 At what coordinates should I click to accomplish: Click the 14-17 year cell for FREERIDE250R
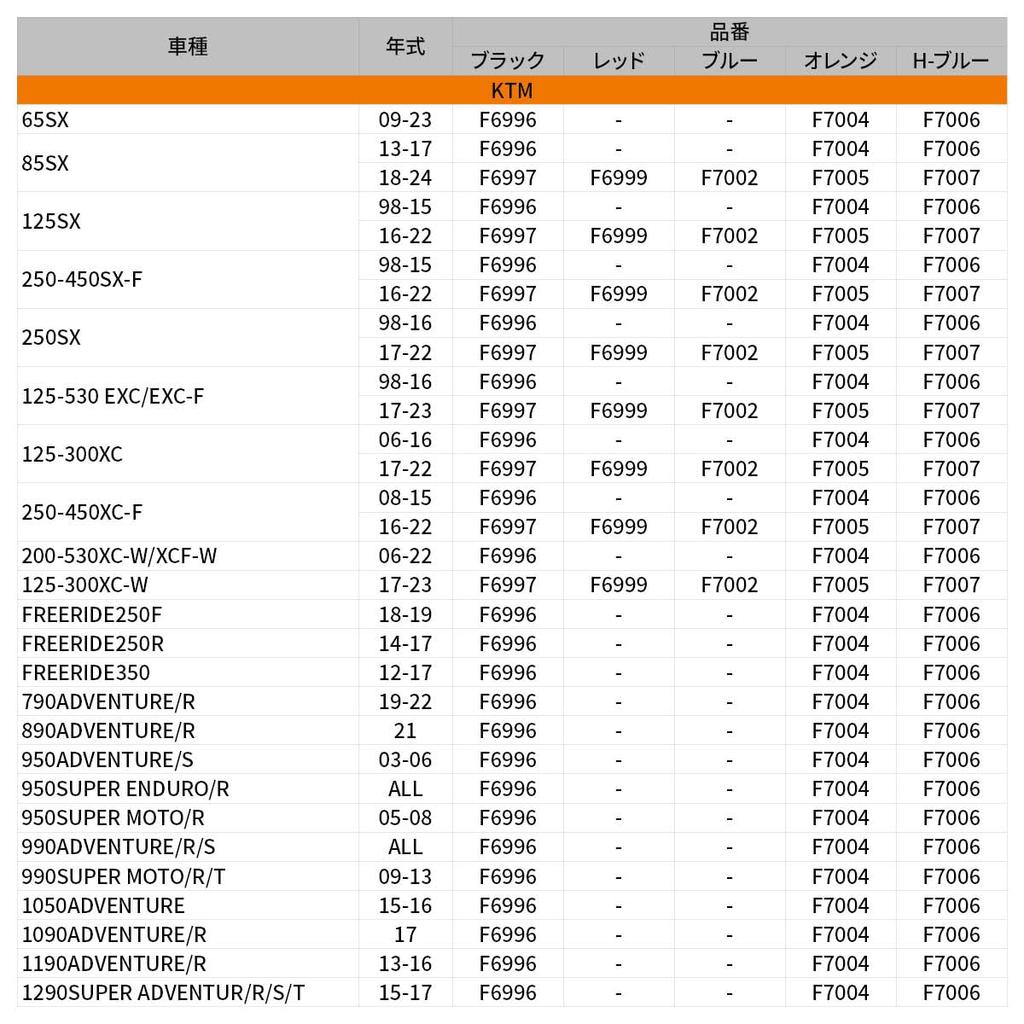405,643
